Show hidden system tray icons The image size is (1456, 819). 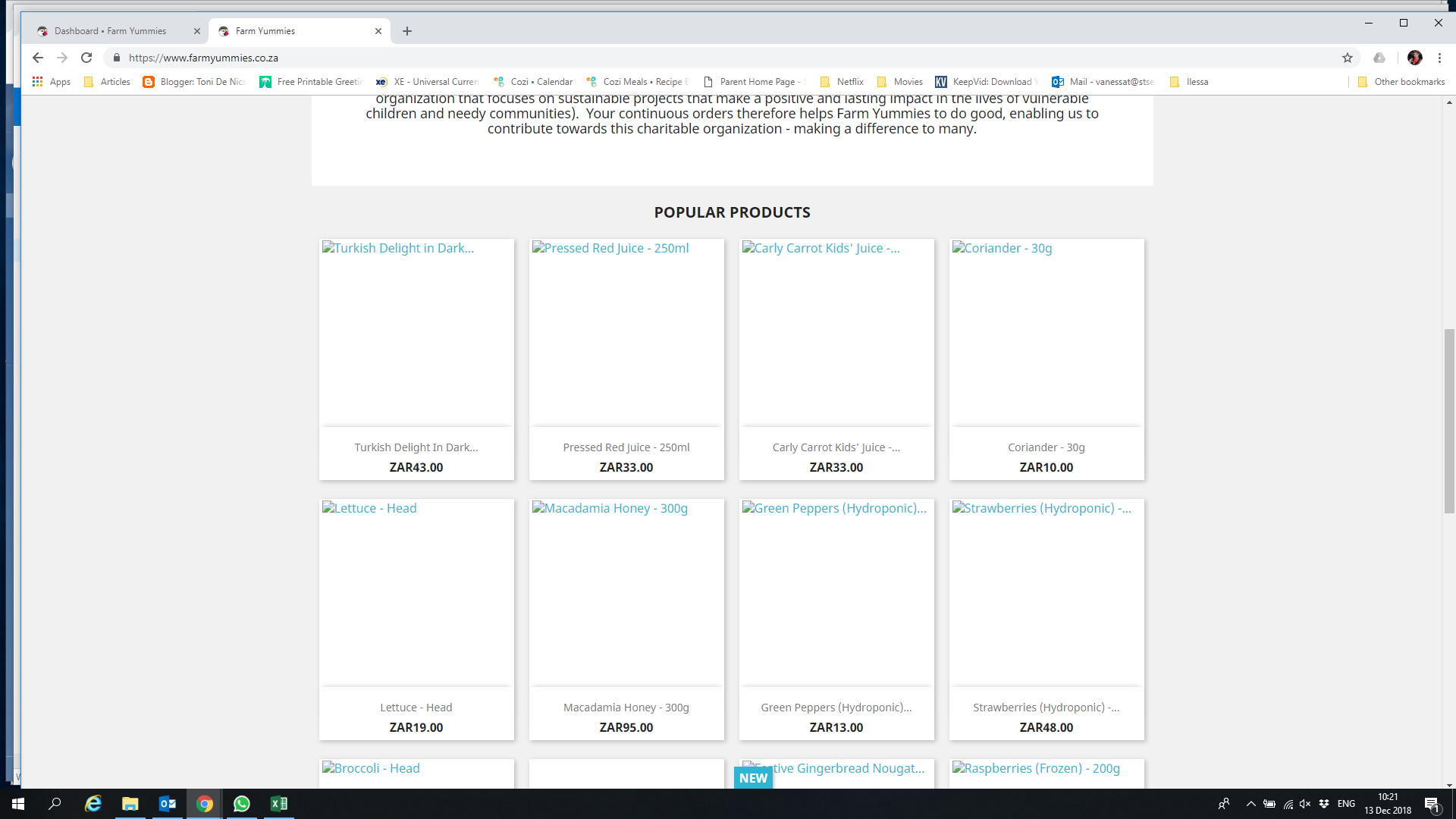tap(1250, 804)
